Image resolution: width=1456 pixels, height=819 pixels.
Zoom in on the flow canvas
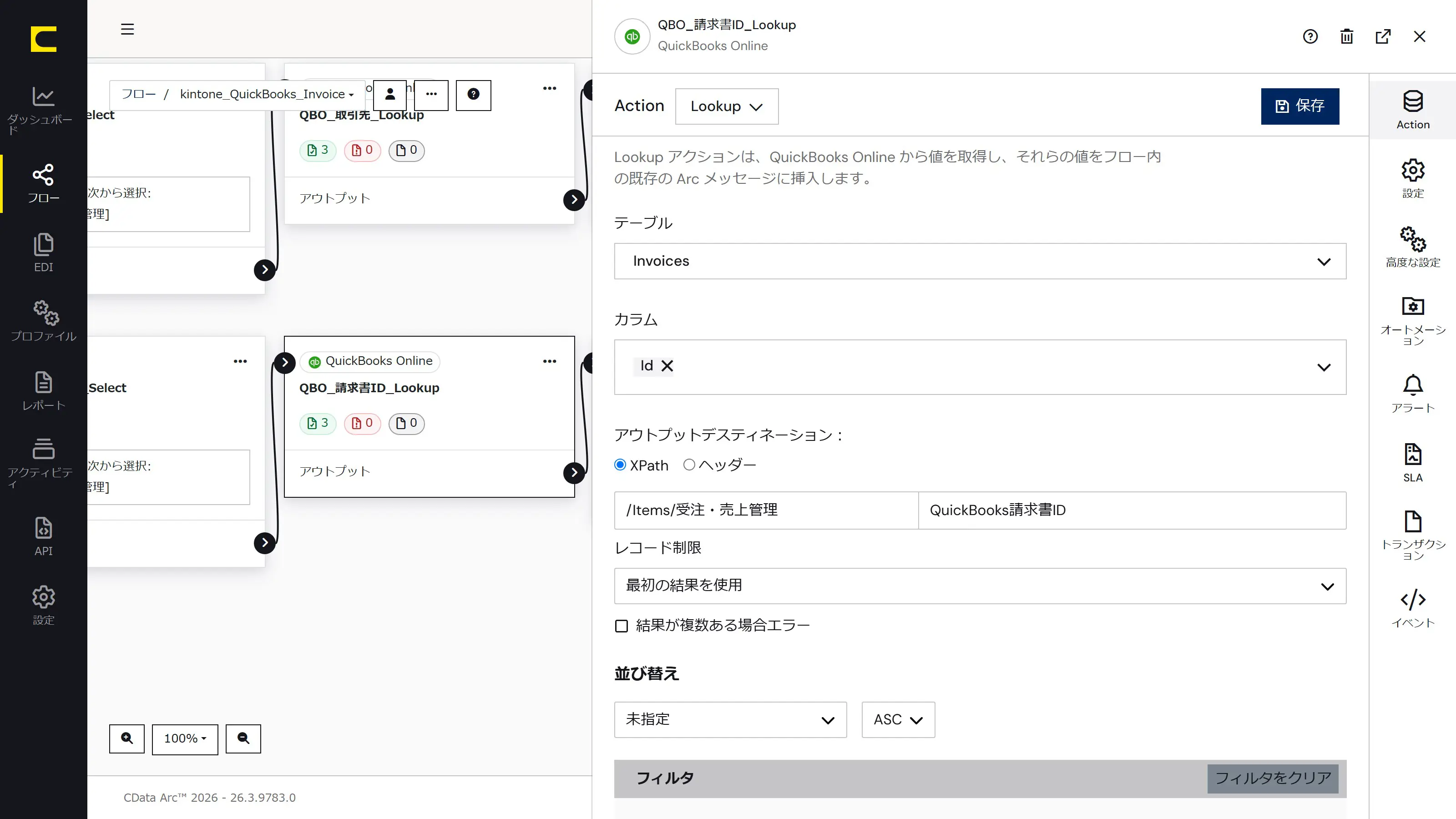(126, 738)
